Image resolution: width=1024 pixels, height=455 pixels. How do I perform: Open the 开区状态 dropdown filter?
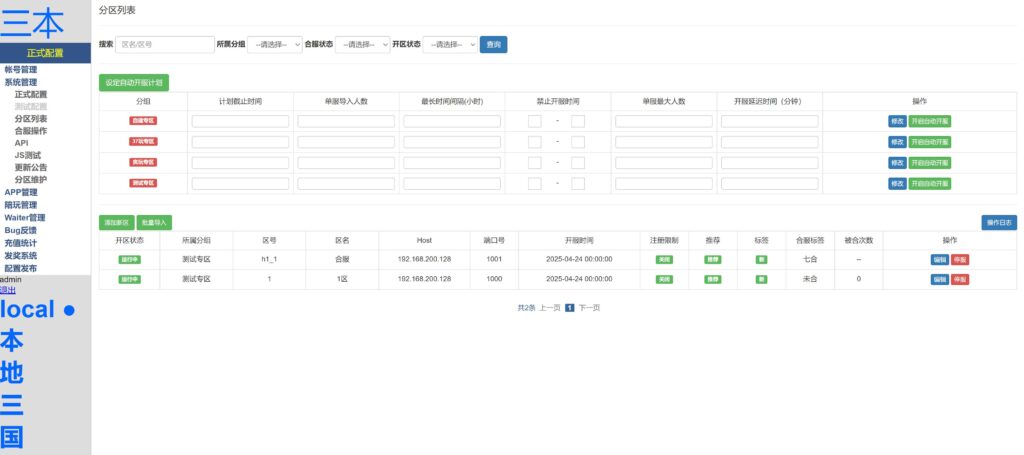point(450,45)
